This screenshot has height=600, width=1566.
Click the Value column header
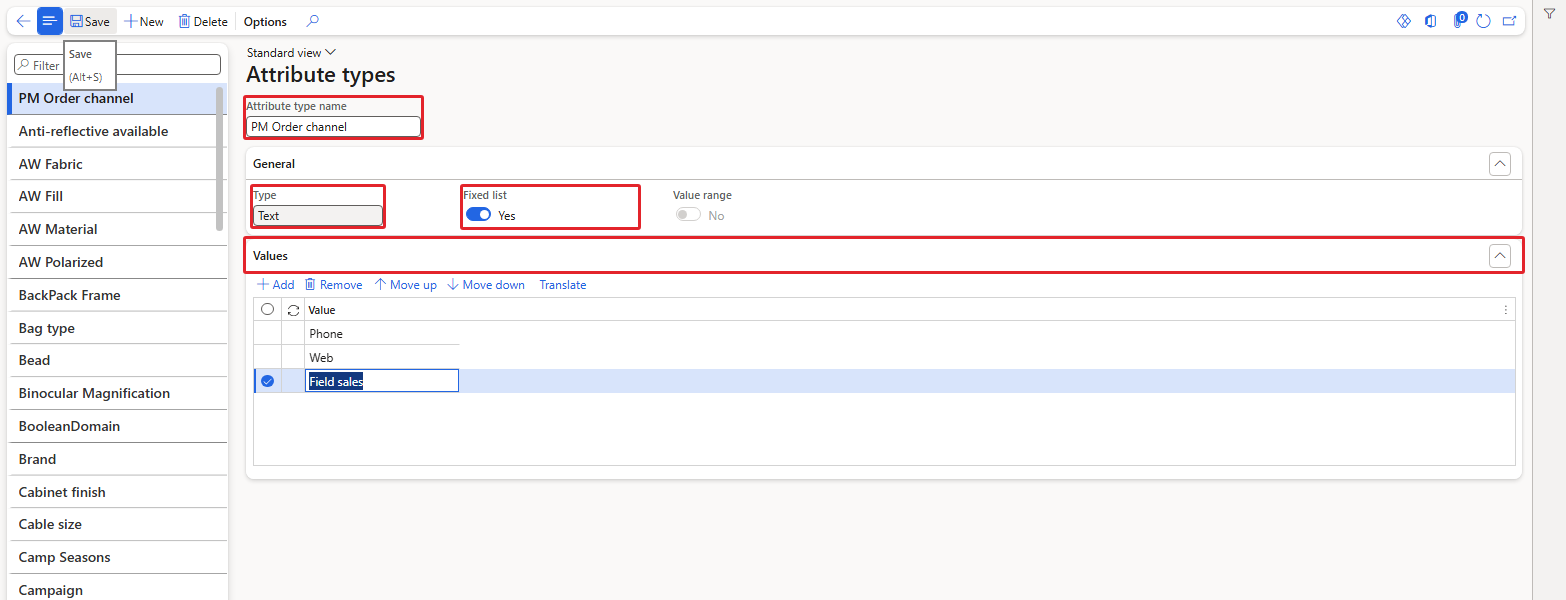click(x=322, y=310)
